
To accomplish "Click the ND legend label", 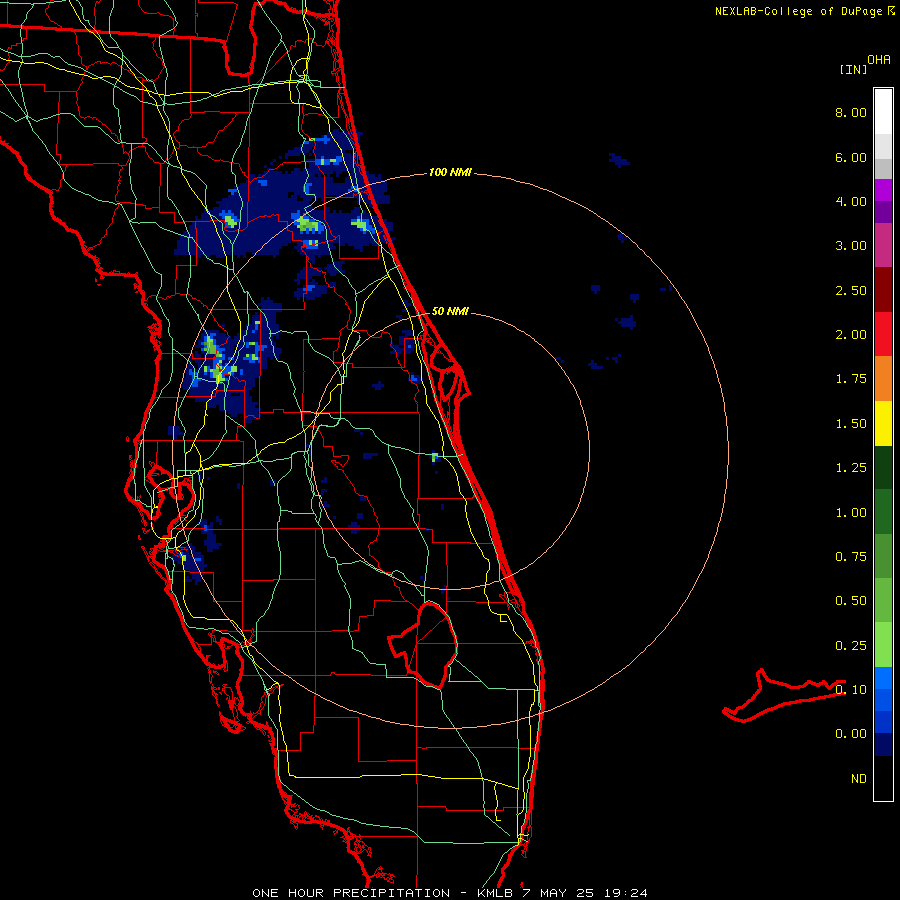I will tap(859, 779).
